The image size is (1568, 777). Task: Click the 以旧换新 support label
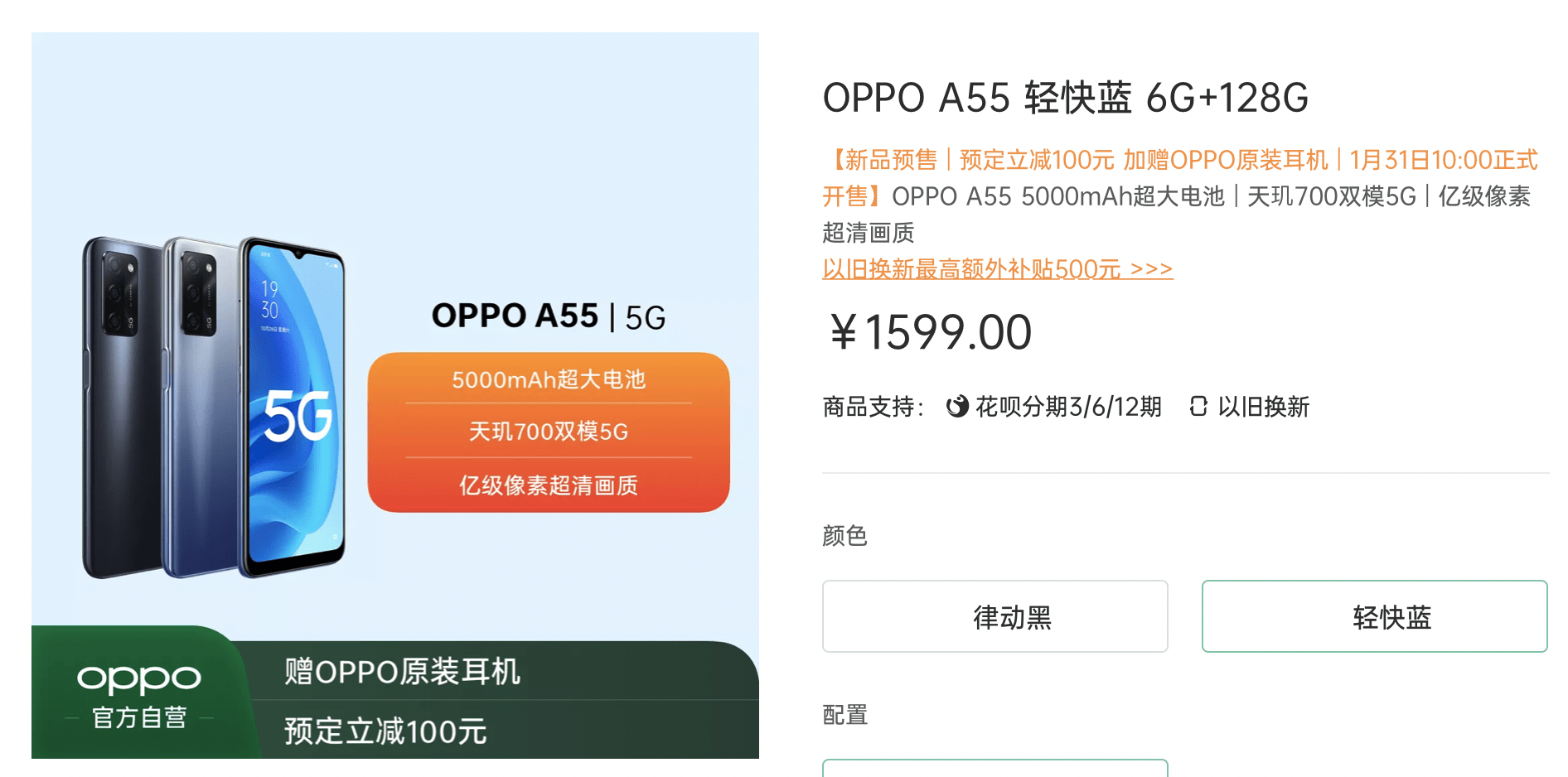(1263, 407)
